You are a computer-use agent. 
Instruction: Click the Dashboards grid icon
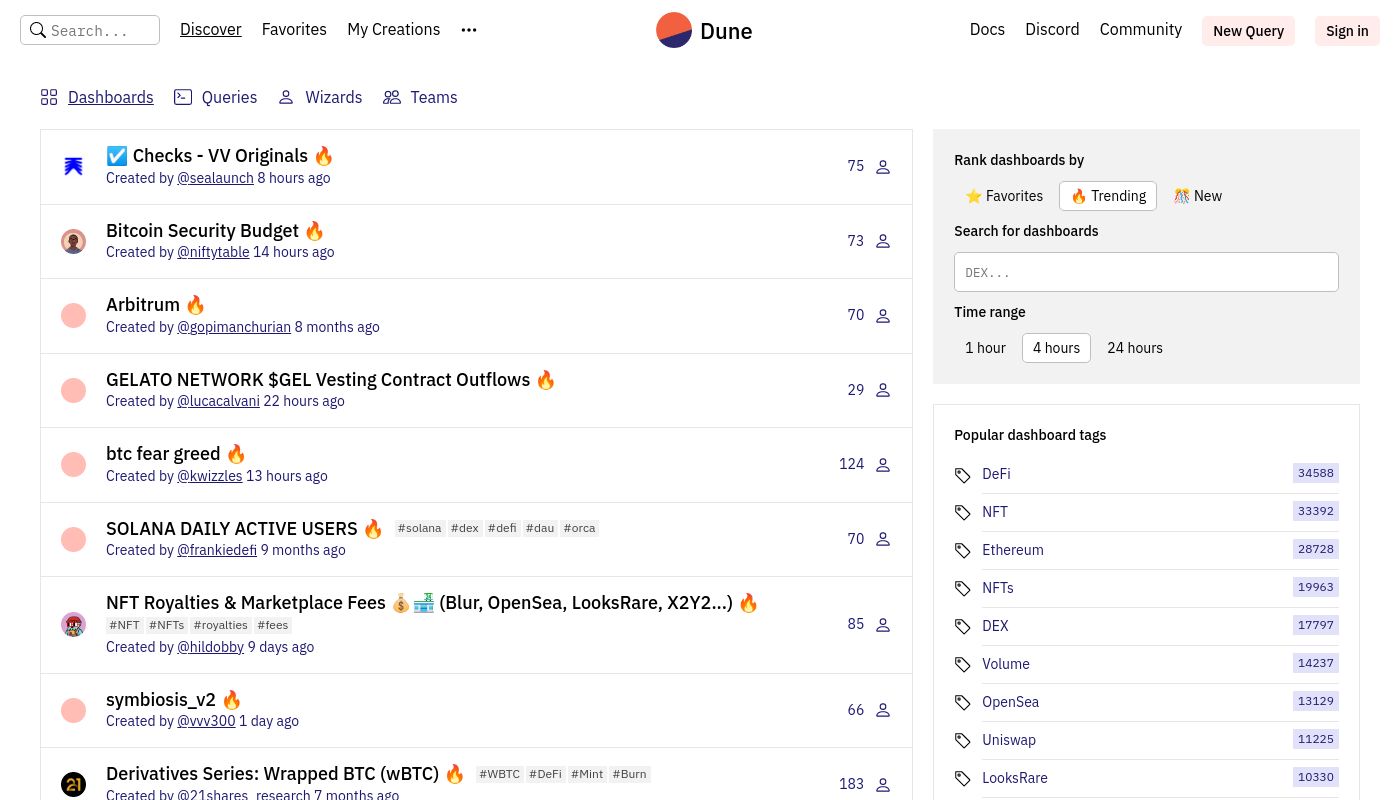[49, 97]
